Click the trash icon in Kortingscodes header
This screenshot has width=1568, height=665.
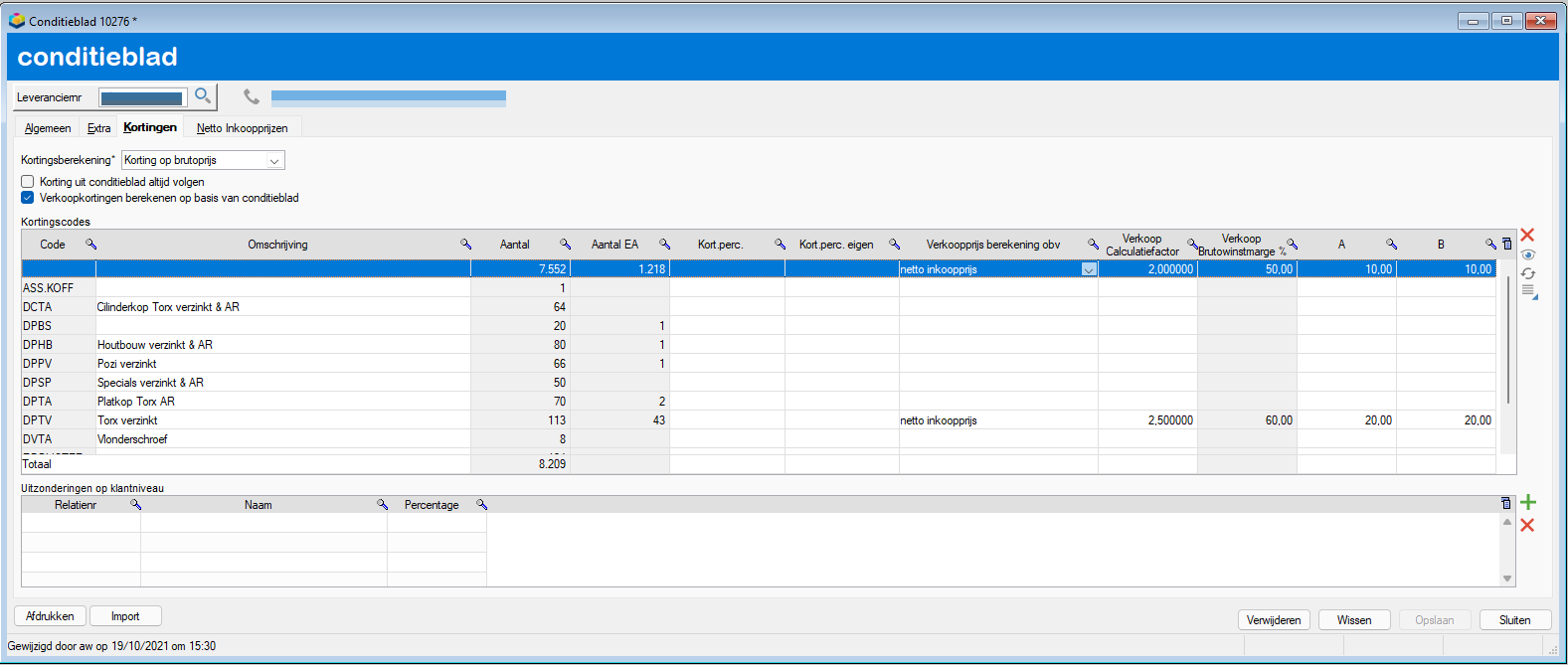point(1507,244)
